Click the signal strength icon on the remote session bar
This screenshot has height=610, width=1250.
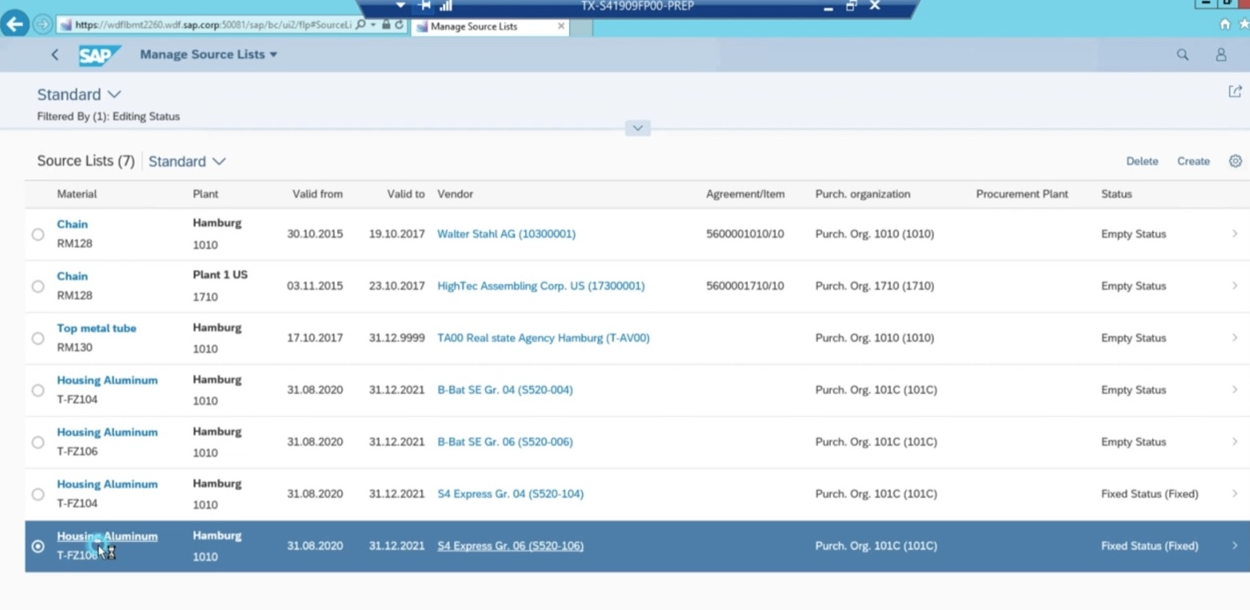click(x=446, y=6)
